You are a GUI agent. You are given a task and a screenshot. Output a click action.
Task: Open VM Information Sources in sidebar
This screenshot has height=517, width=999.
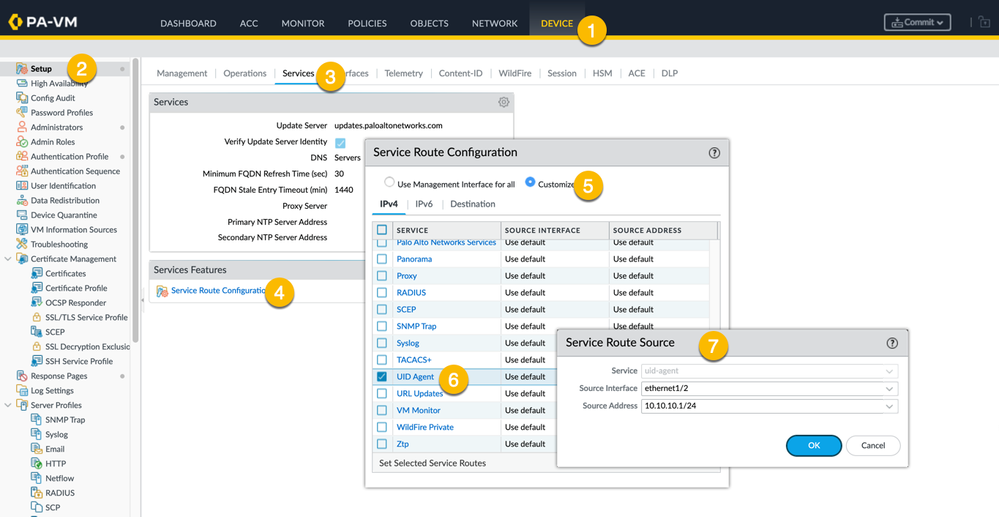click(73, 230)
